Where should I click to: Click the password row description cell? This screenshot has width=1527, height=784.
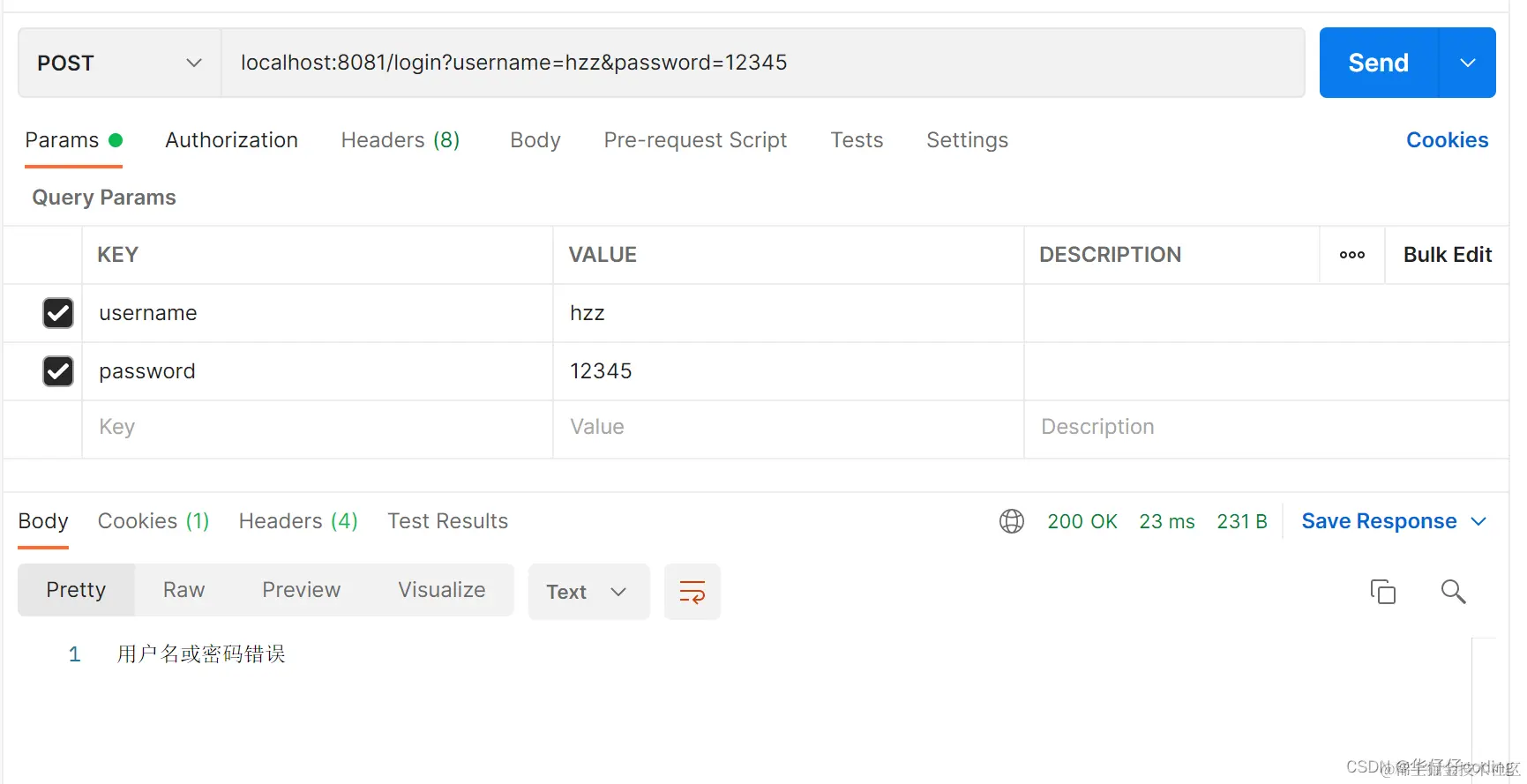tap(1266, 371)
